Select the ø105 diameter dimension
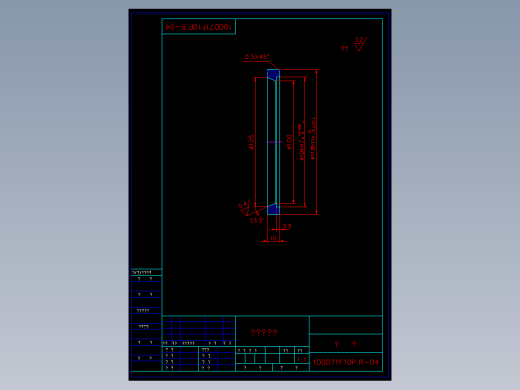 tap(252, 142)
